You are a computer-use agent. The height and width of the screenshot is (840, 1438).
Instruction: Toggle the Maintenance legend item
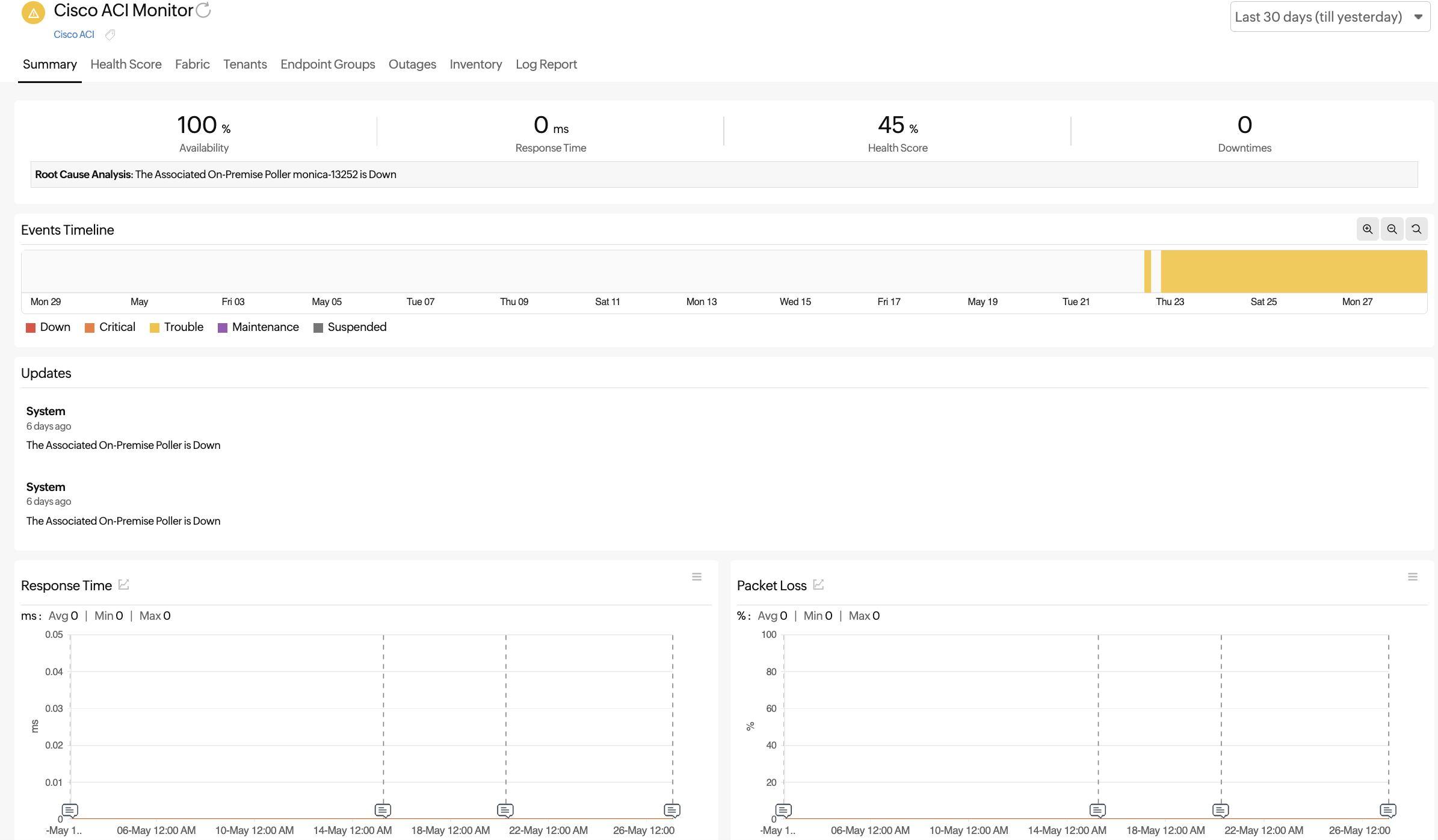point(258,327)
